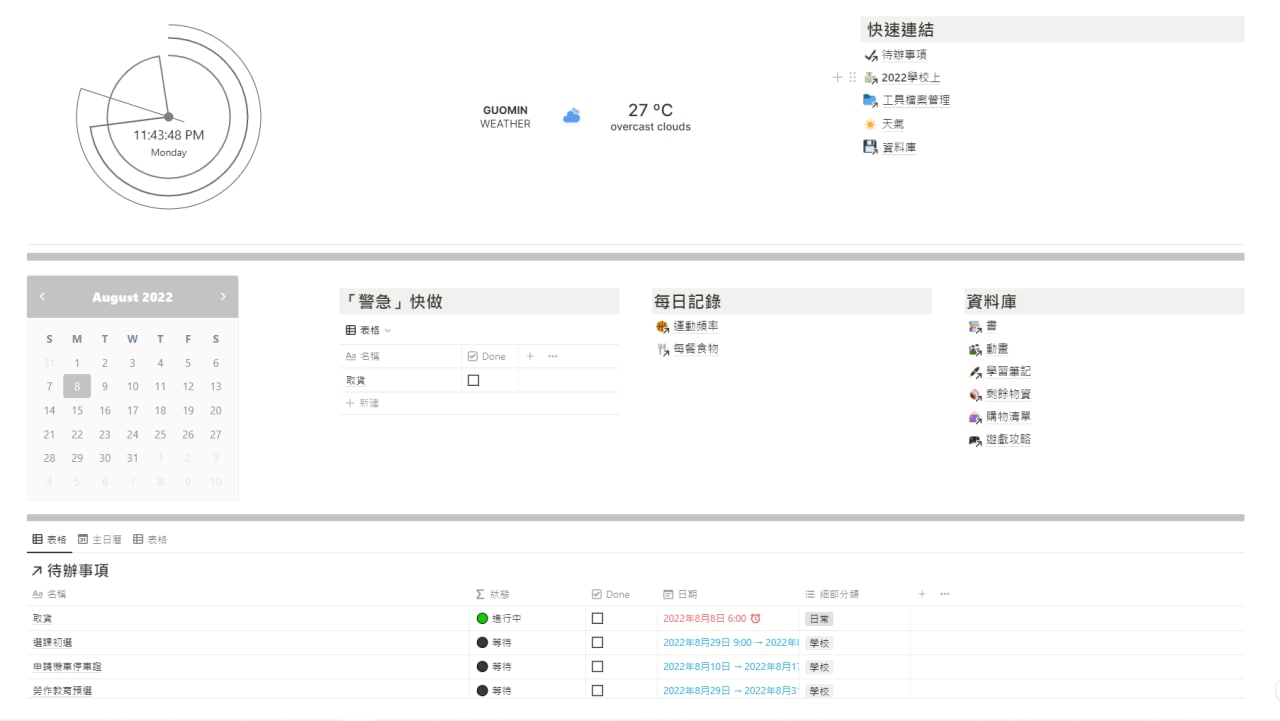Open the 勞作教育預選 row name

click(x=63, y=690)
